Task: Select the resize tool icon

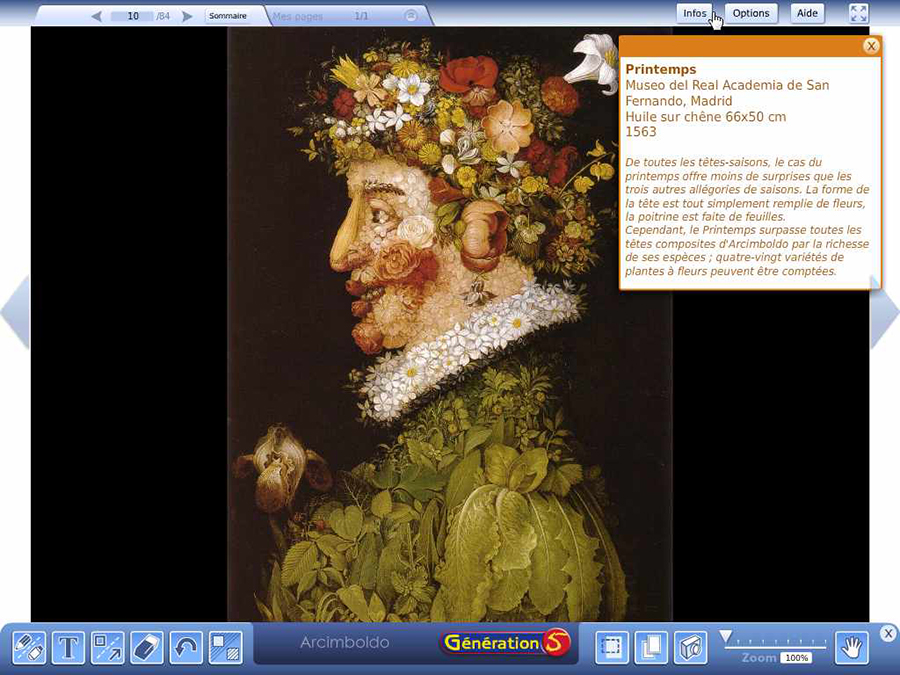Action: coord(106,648)
